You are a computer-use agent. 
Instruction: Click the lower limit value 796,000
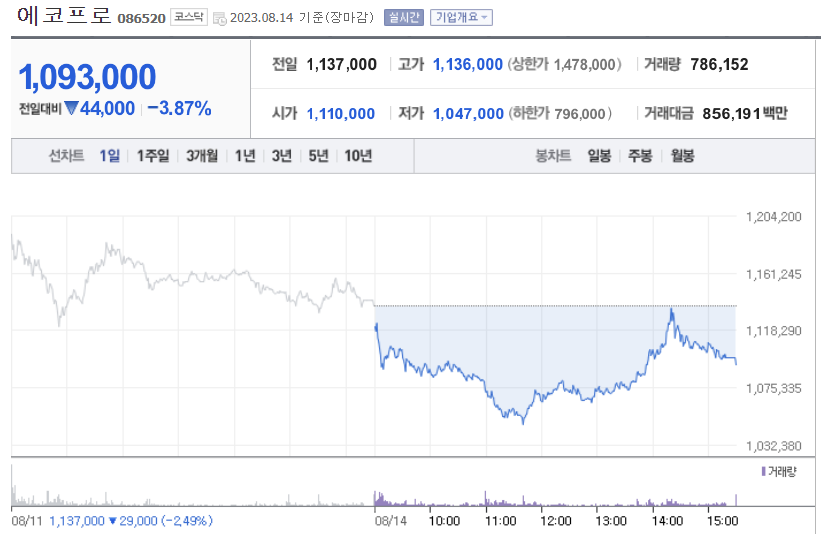[x=580, y=114]
